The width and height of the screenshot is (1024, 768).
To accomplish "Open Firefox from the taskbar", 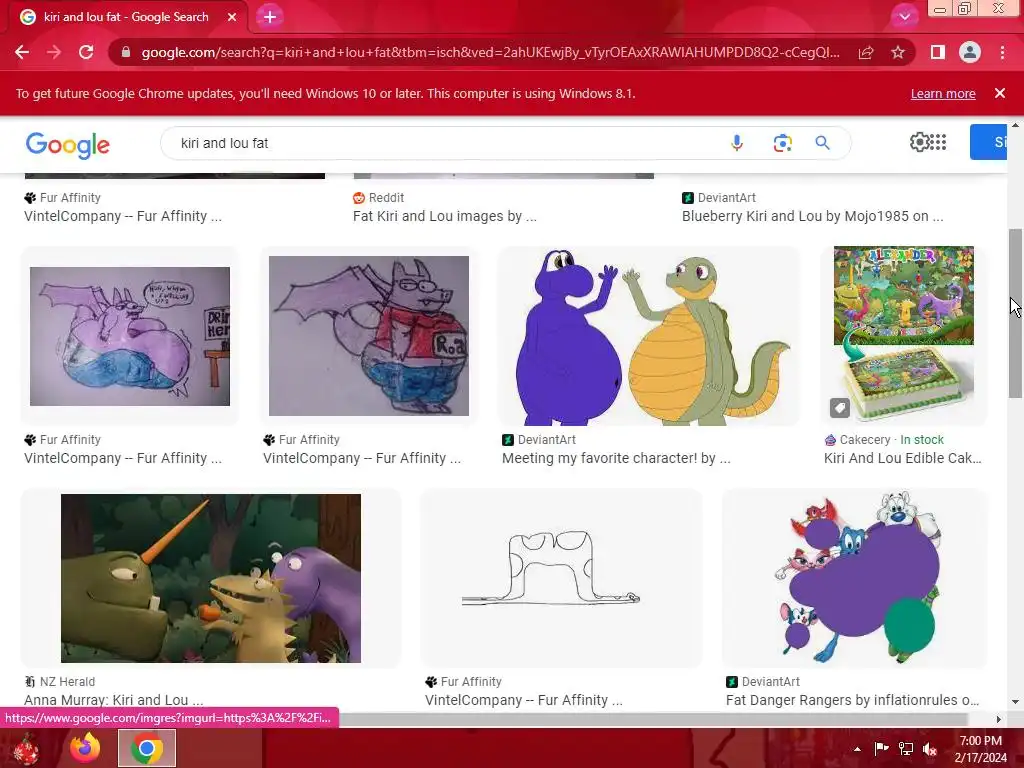I will pos(86,748).
